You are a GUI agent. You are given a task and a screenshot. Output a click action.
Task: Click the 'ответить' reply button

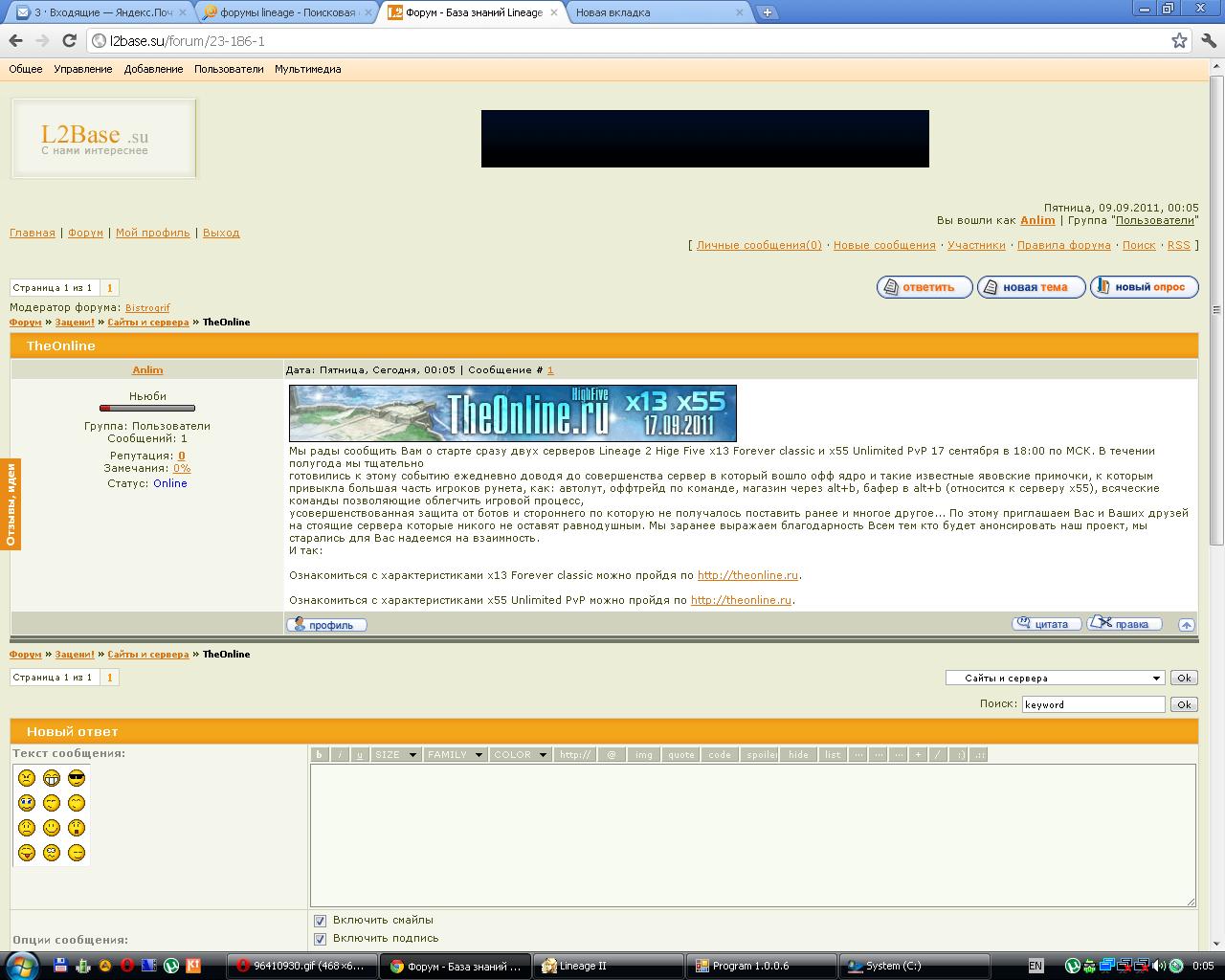[924, 287]
